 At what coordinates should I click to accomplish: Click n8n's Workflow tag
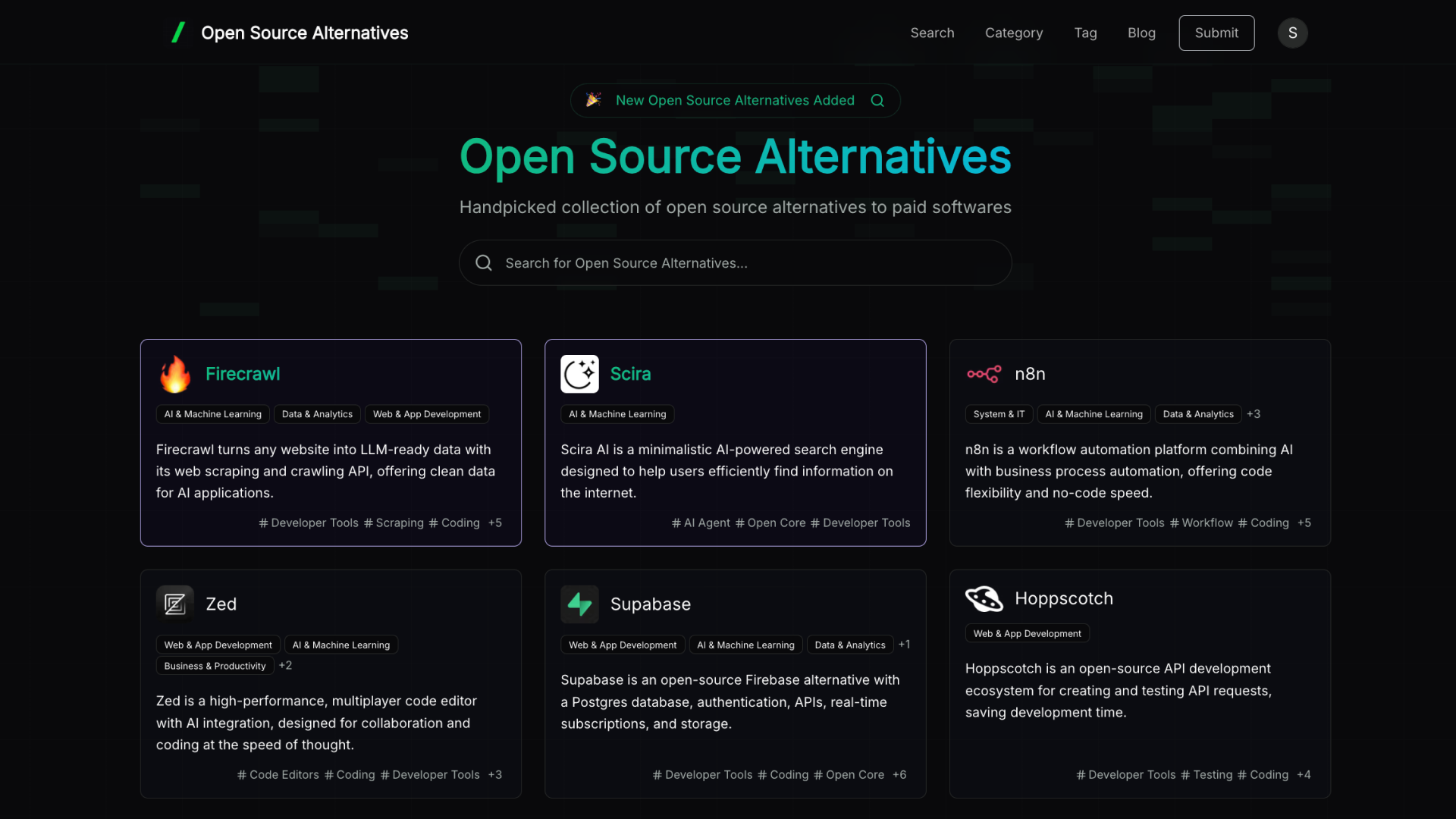click(x=1201, y=522)
